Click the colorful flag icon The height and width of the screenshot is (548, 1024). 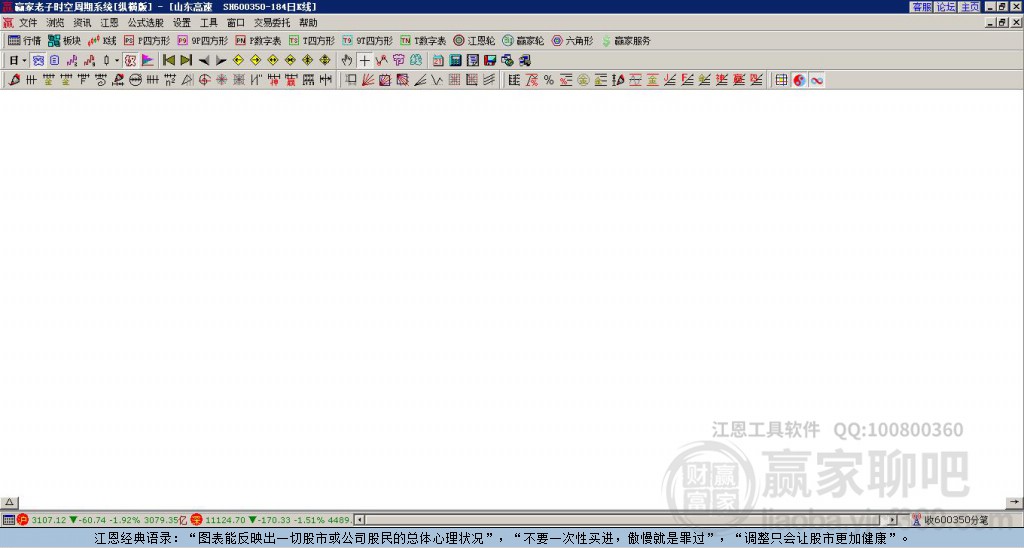(148, 60)
